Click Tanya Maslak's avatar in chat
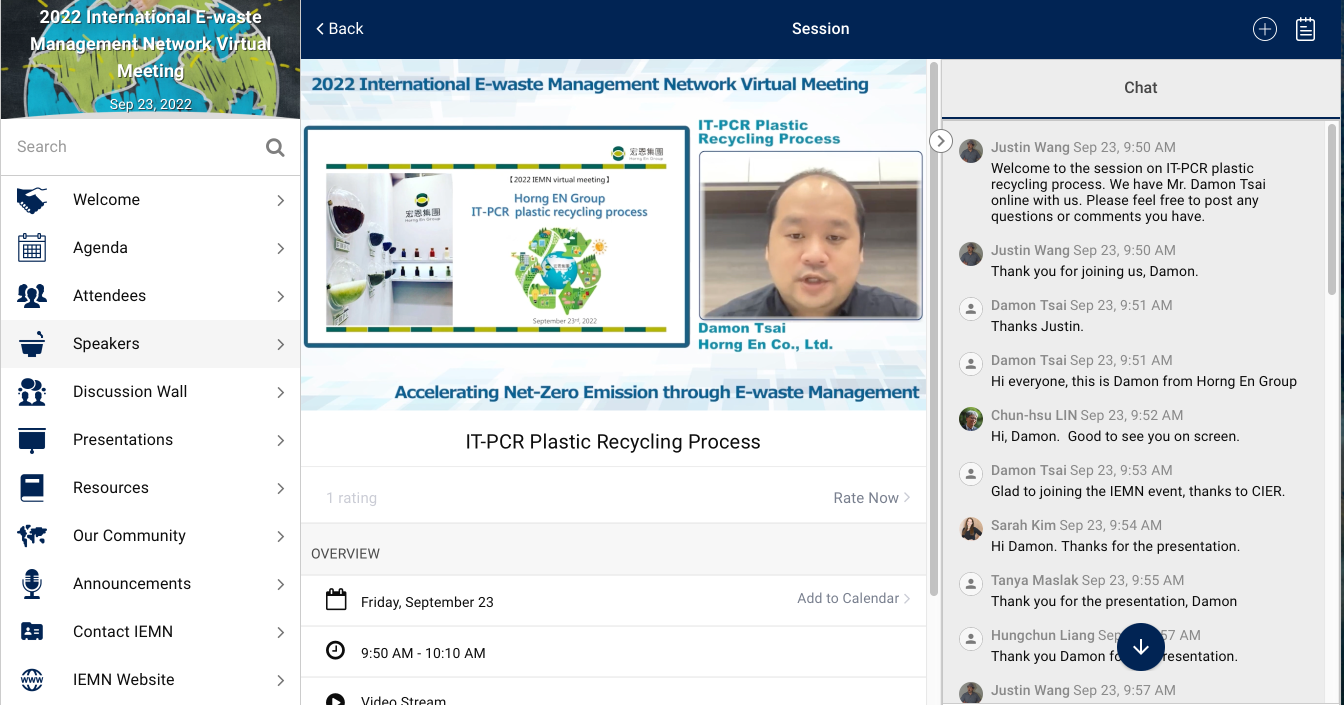The height and width of the screenshot is (705, 1344). [970, 584]
